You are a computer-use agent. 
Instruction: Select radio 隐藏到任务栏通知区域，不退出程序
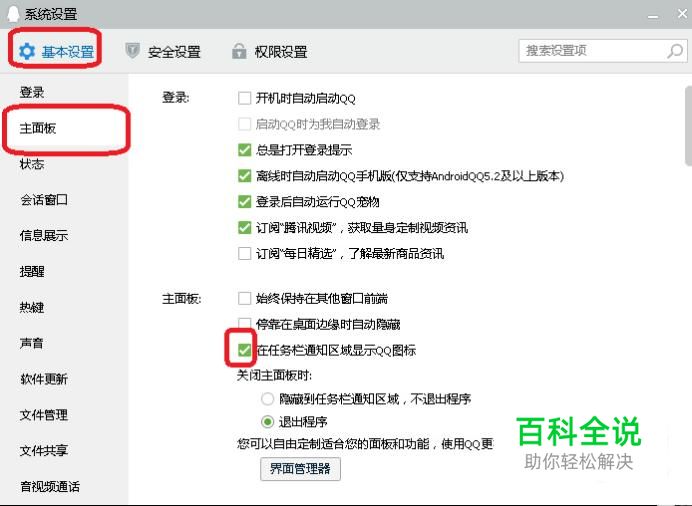coord(267,399)
